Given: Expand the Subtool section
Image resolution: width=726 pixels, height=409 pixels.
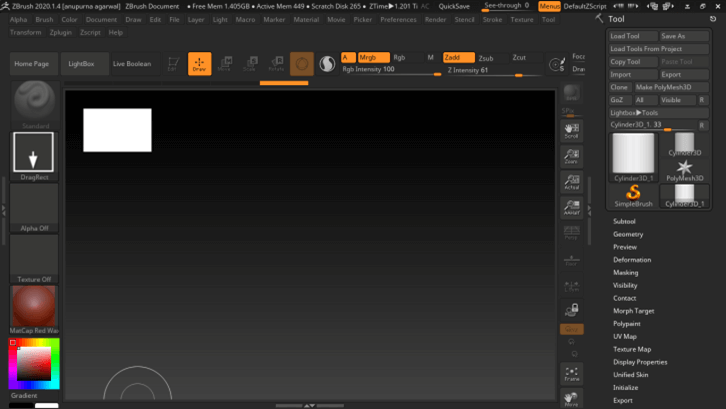Looking at the screenshot, I should (x=624, y=221).
